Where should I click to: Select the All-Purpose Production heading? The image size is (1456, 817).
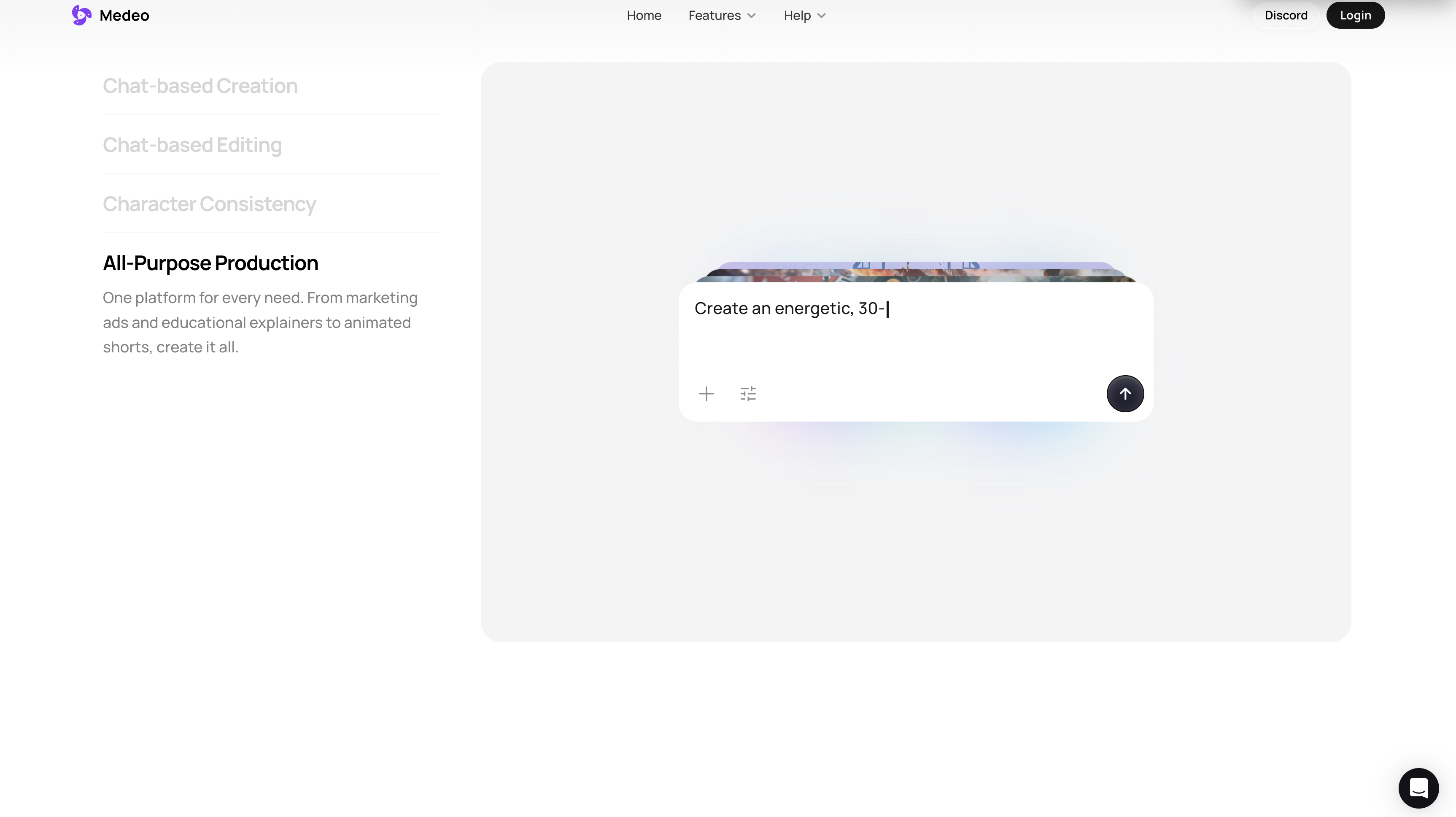210,263
